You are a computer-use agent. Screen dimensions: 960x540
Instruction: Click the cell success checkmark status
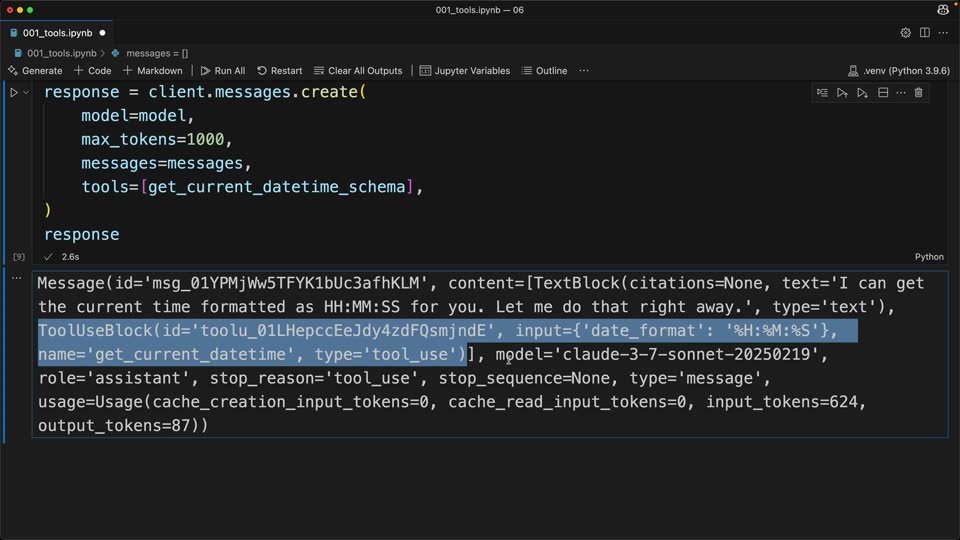click(48, 257)
